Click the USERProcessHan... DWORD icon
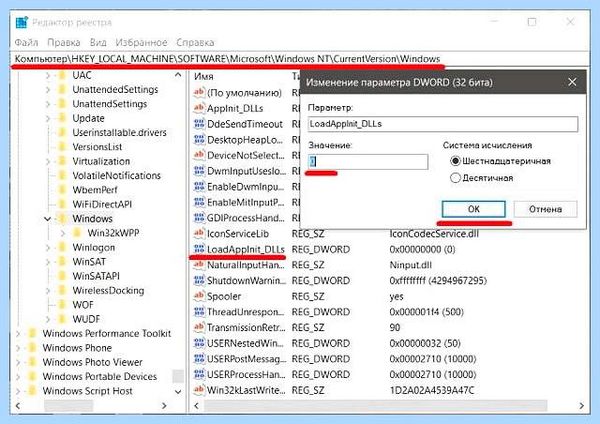This screenshot has width=600, height=424. [x=199, y=374]
